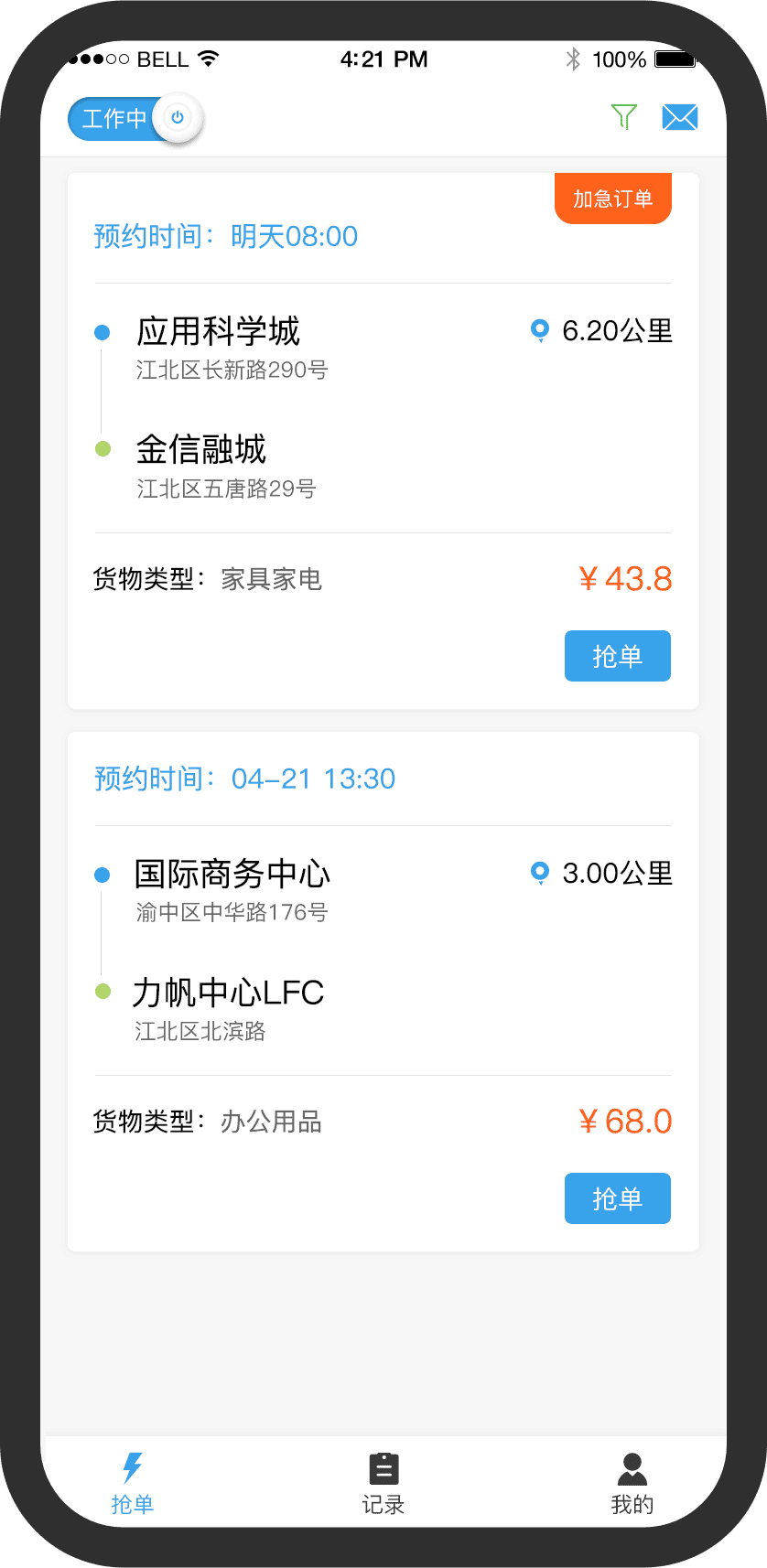Tap the clipboard 记录 icon
Viewport: 767px width, 1568px height.
[x=383, y=1468]
